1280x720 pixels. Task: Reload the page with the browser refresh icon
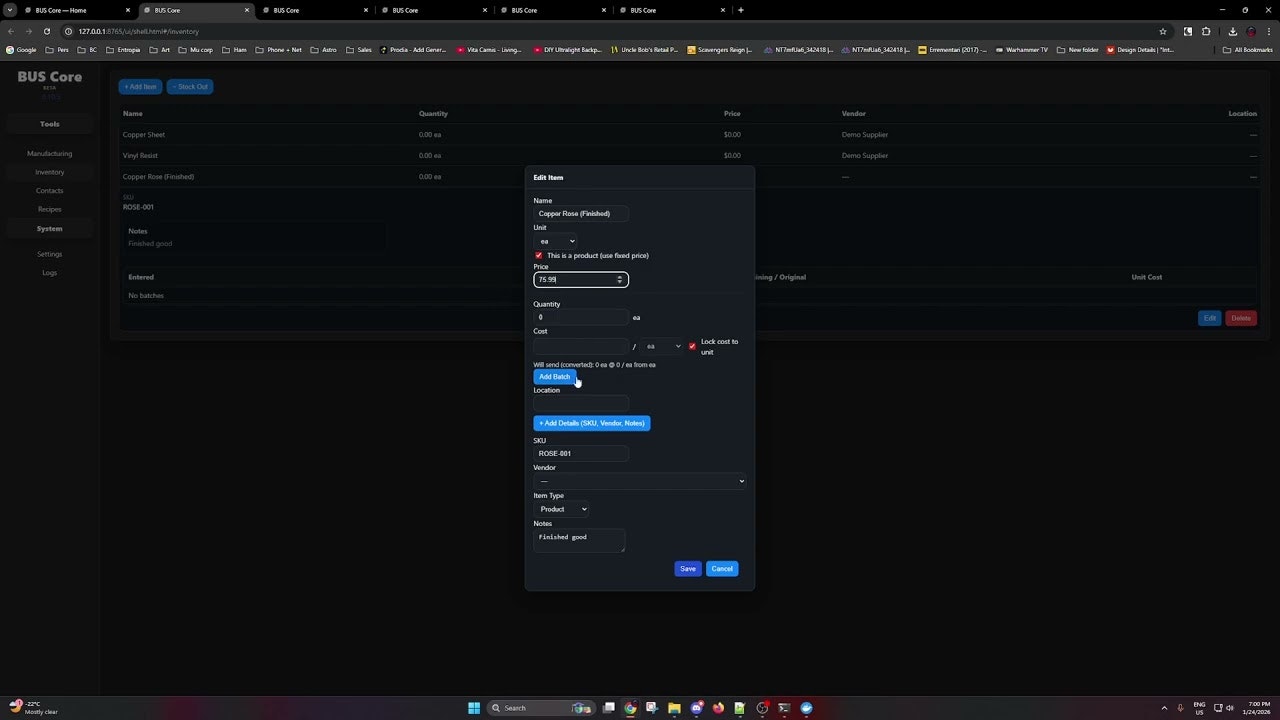pyautogui.click(x=46, y=31)
